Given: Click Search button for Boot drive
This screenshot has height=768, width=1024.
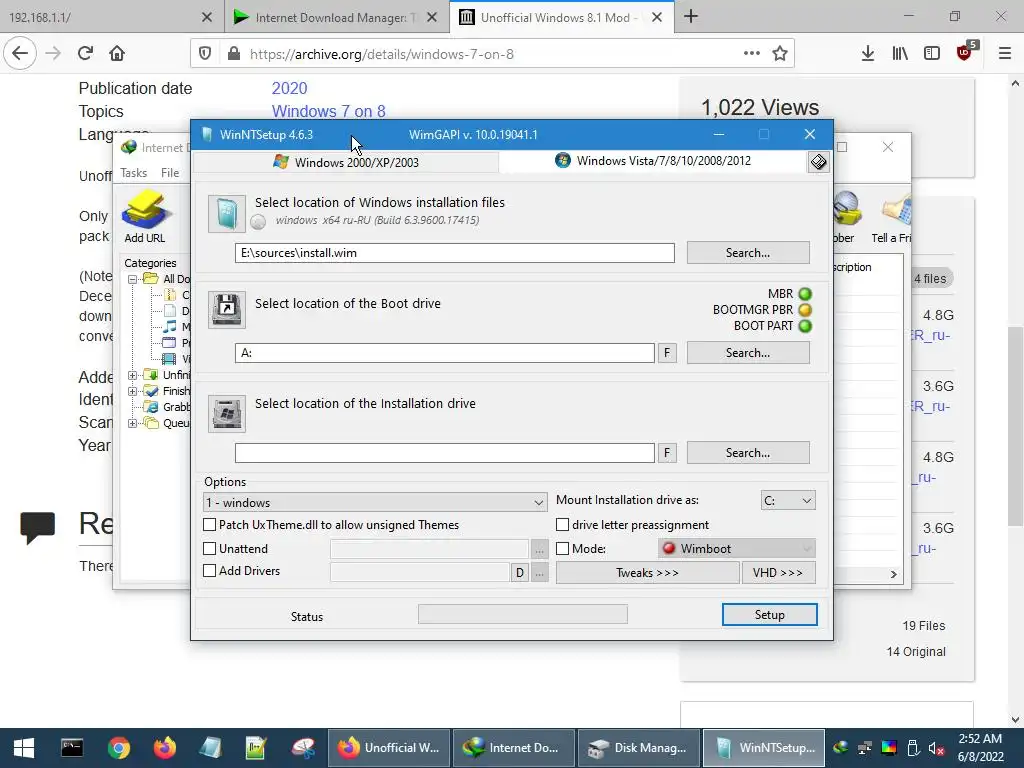Looking at the screenshot, I should (x=748, y=353).
